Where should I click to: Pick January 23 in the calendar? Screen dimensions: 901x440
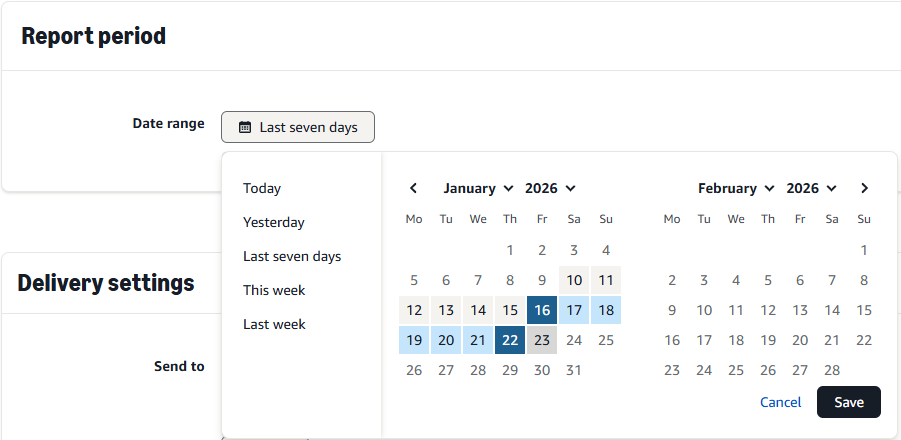(542, 340)
